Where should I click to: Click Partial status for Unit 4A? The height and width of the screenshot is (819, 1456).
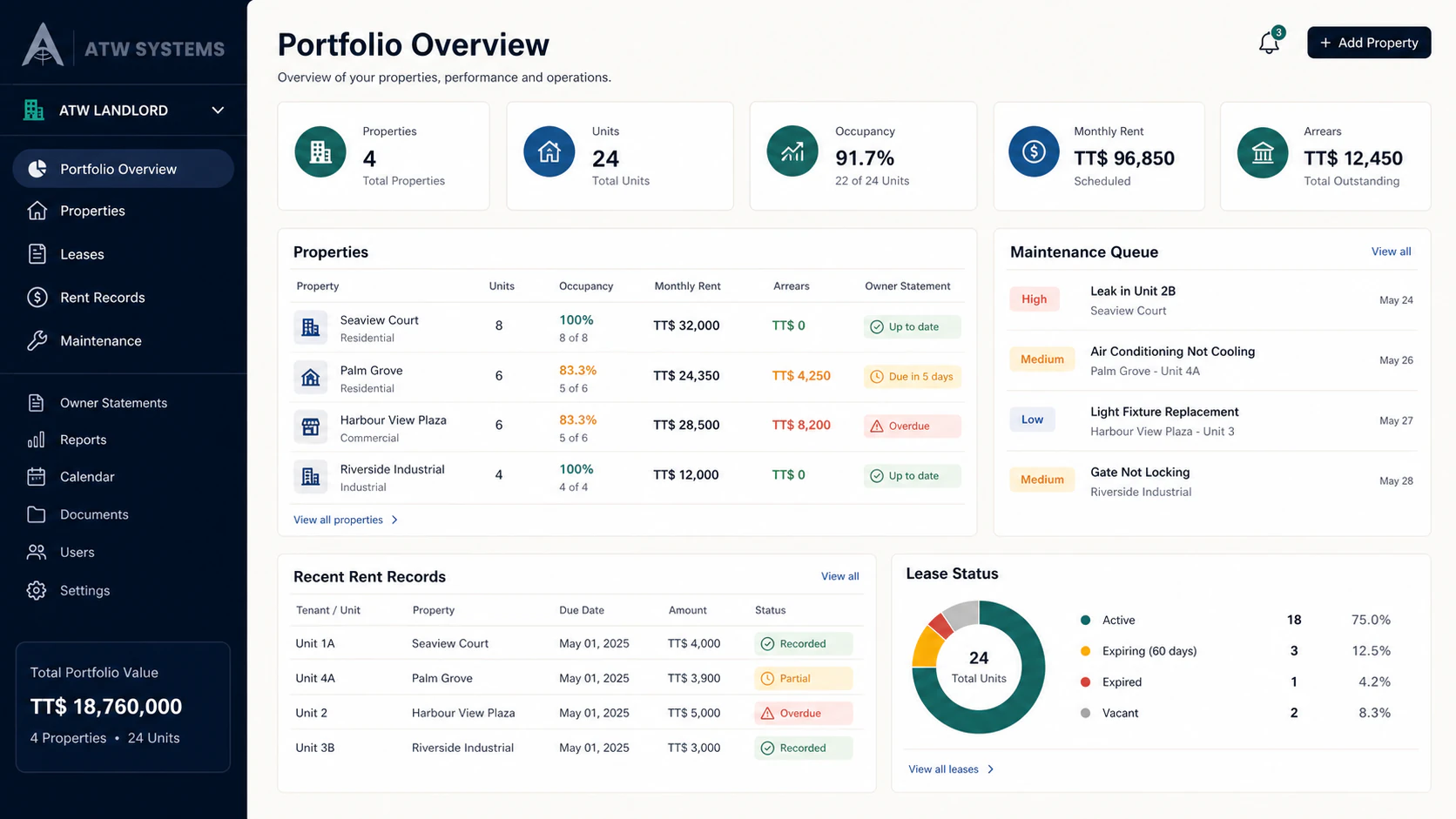tap(803, 678)
